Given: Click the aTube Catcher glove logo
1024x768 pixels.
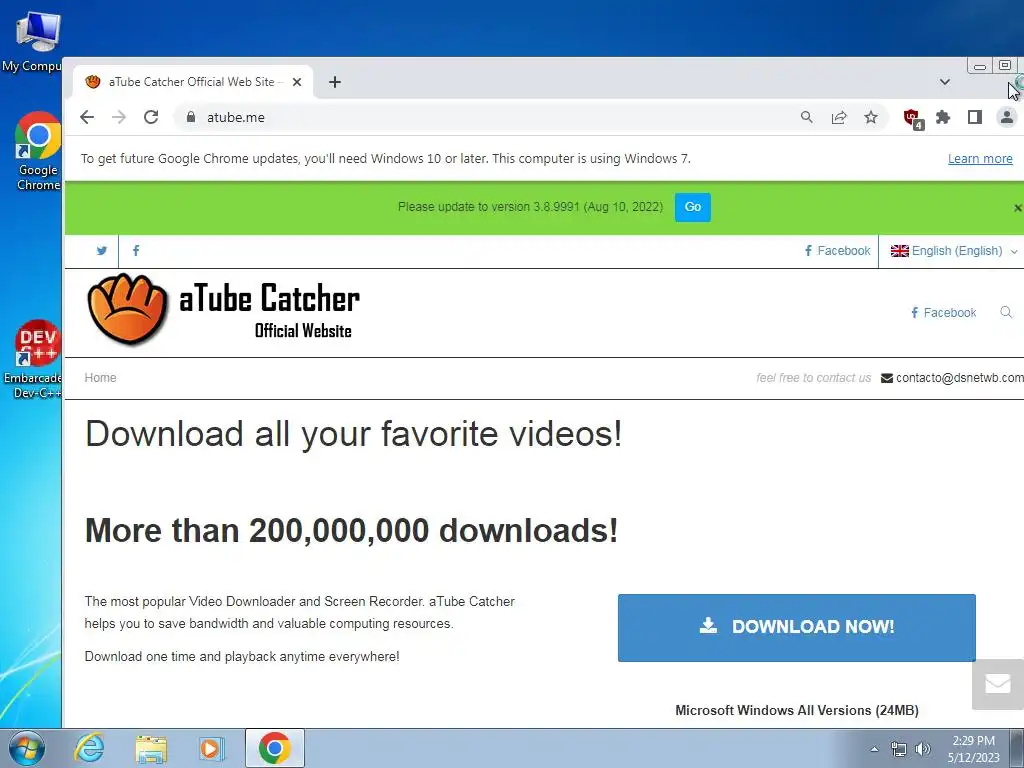Looking at the screenshot, I should click(x=128, y=308).
